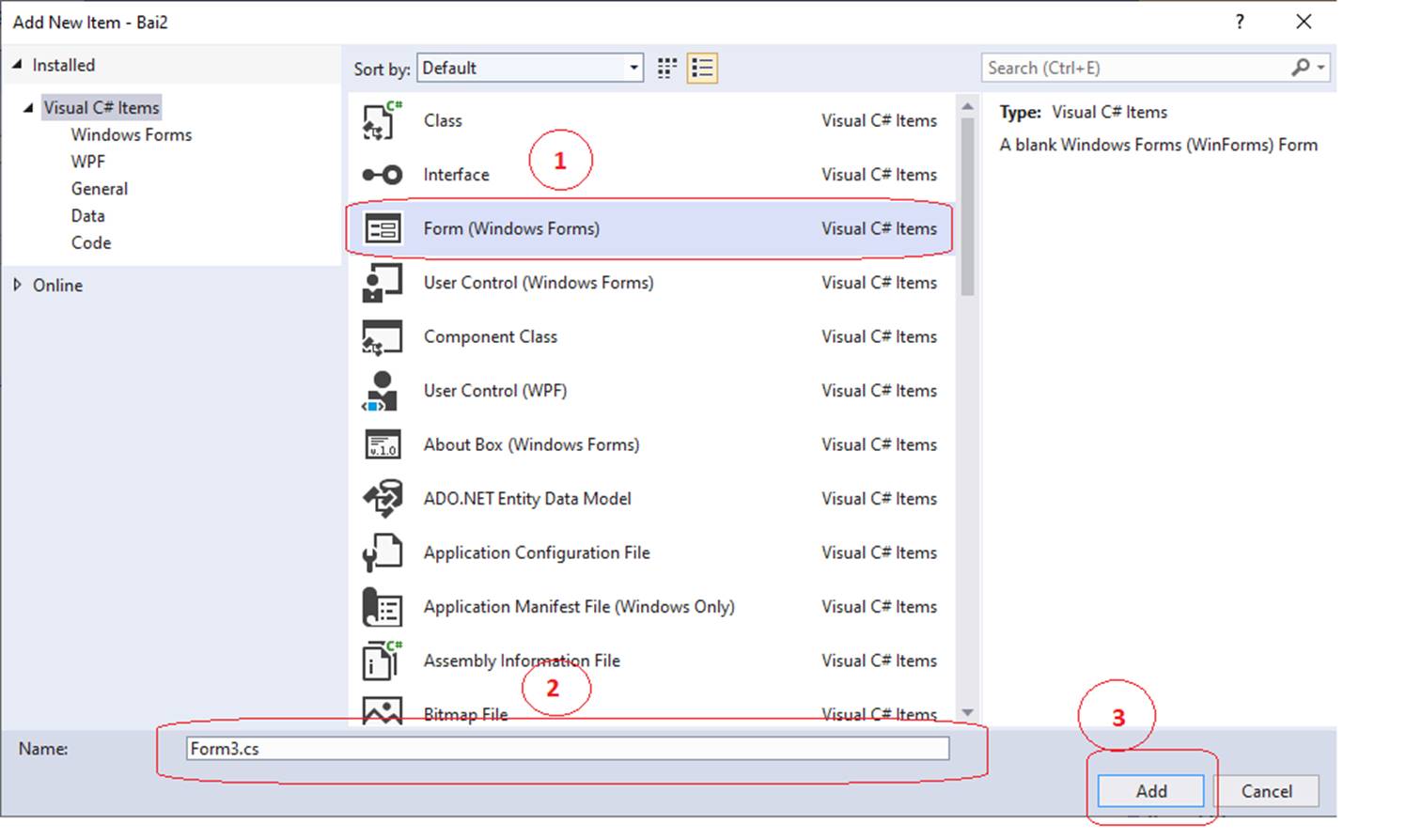Select the Data category
Image resolution: width=1422 pixels, height=840 pixels.
(87, 215)
